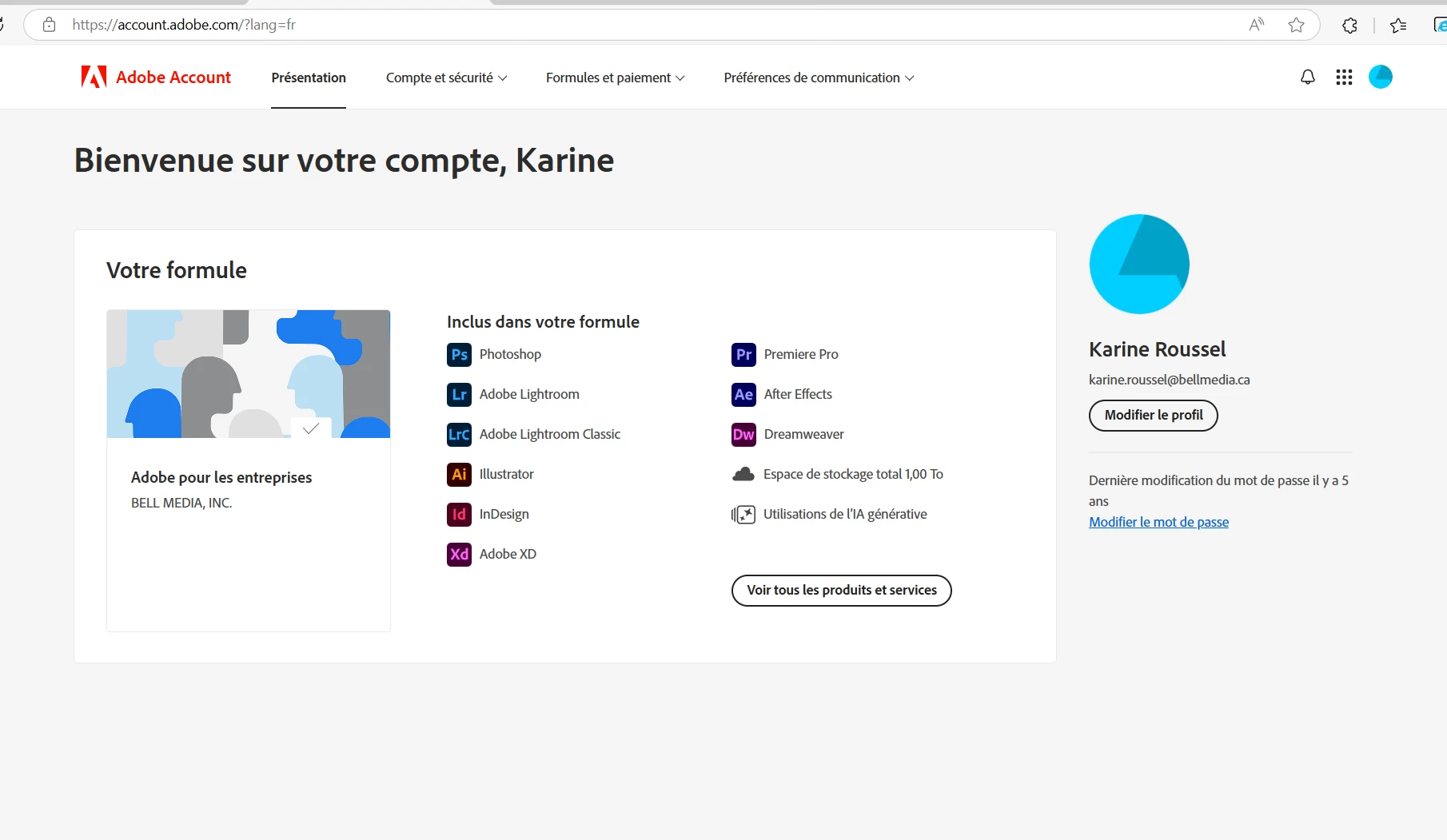Click the Karine Roussel name

[1157, 349]
